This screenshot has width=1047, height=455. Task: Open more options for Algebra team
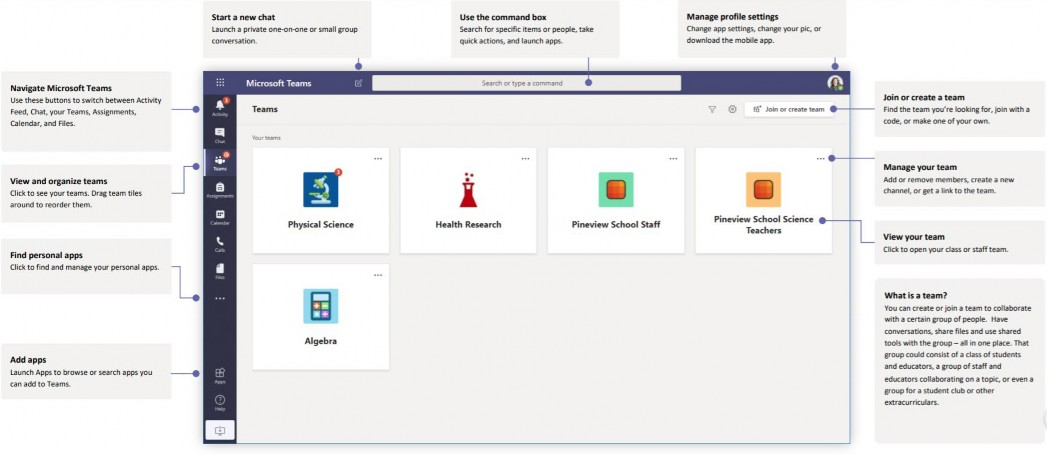tap(378, 275)
